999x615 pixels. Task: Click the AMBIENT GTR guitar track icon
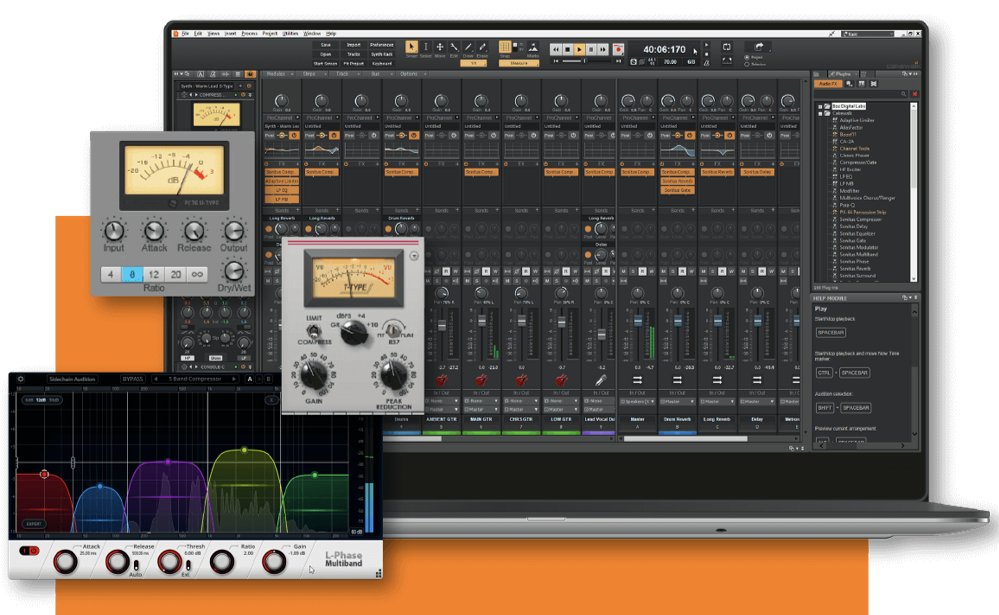[441, 380]
